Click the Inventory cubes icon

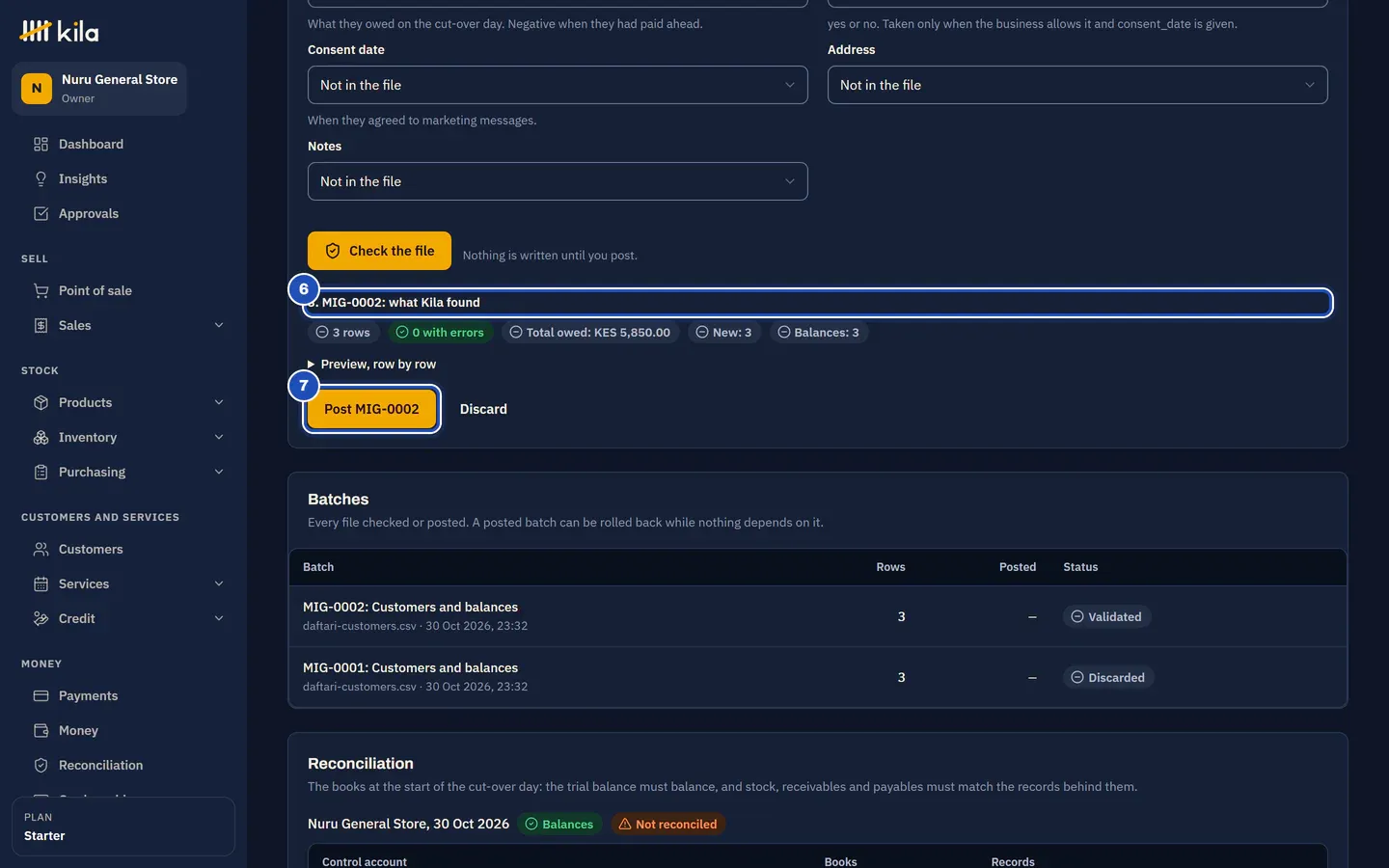pyautogui.click(x=41, y=437)
